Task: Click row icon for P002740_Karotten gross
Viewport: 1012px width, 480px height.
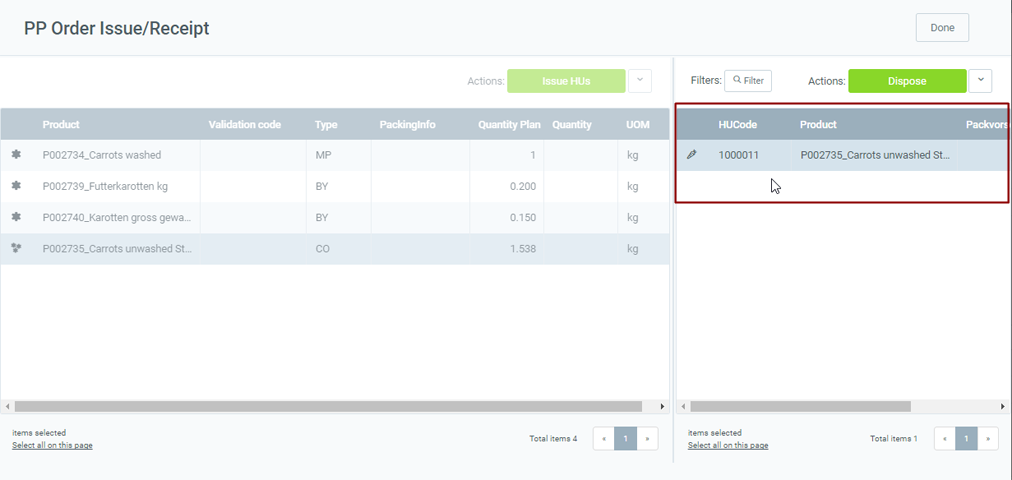Action: pyautogui.click(x=17, y=217)
